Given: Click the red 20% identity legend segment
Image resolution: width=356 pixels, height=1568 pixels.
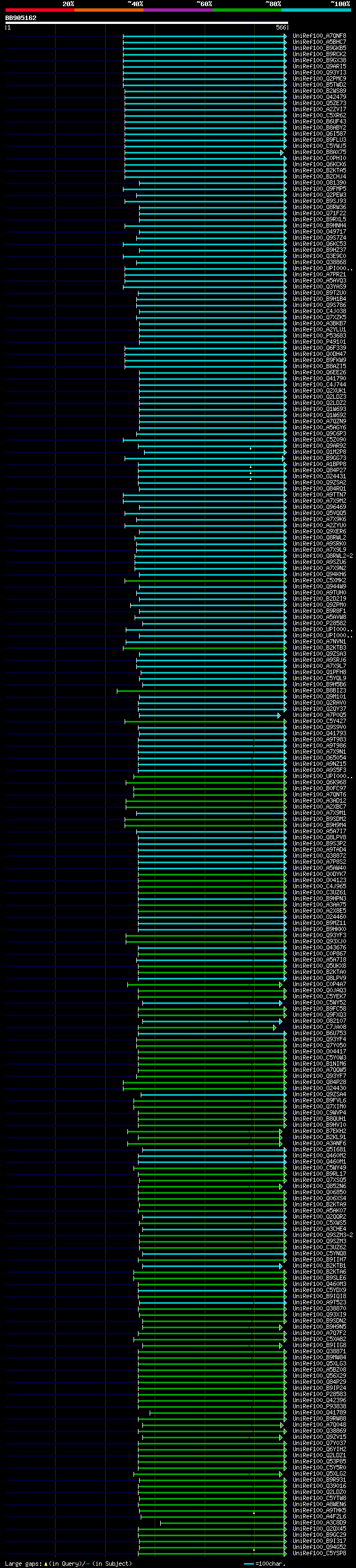Looking at the screenshot, I should click(x=39, y=10).
